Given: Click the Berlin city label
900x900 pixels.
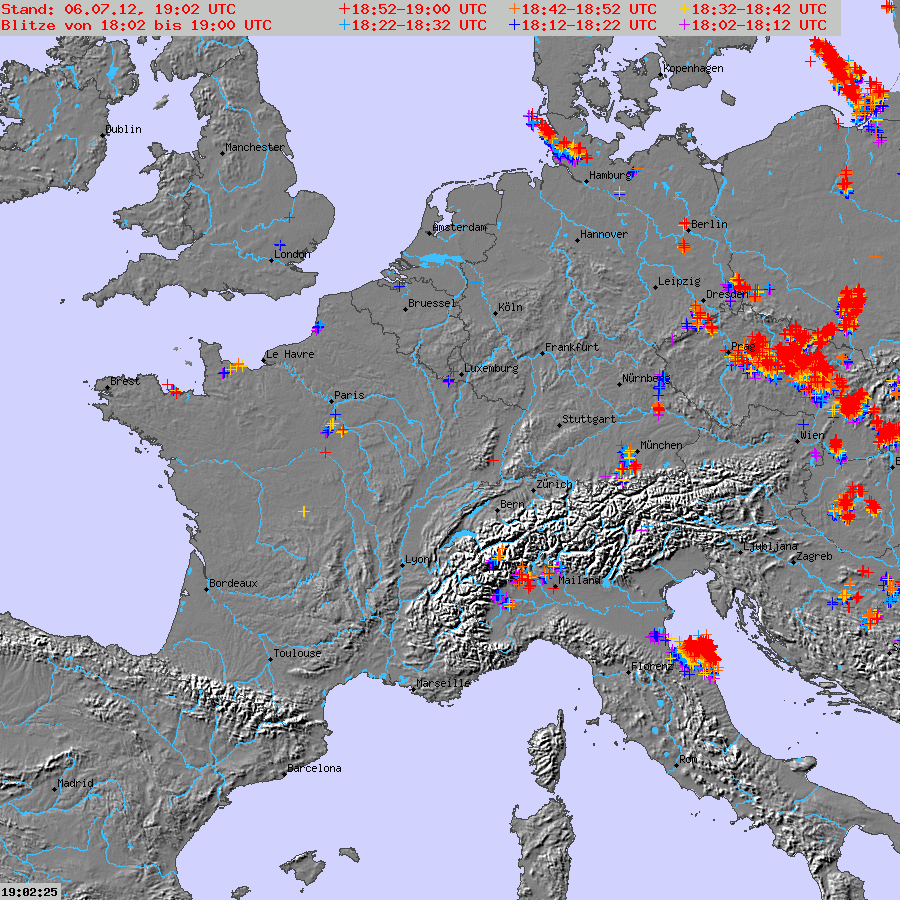Looking at the screenshot, I should [x=709, y=224].
